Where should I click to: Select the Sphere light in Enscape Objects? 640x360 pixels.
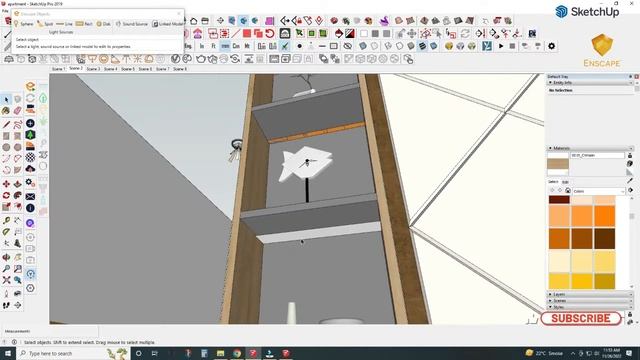[x=24, y=24]
